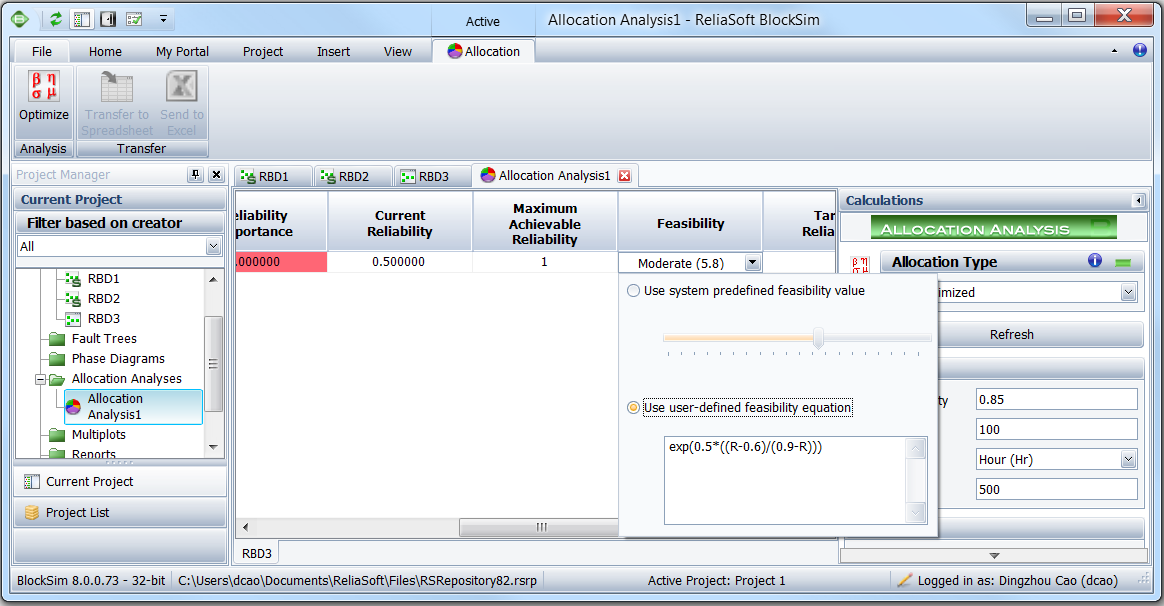The width and height of the screenshot is (1164, 606).
Task: Click the Send to Excel icon
Action: pyautogui.click(x=182, y=86)
